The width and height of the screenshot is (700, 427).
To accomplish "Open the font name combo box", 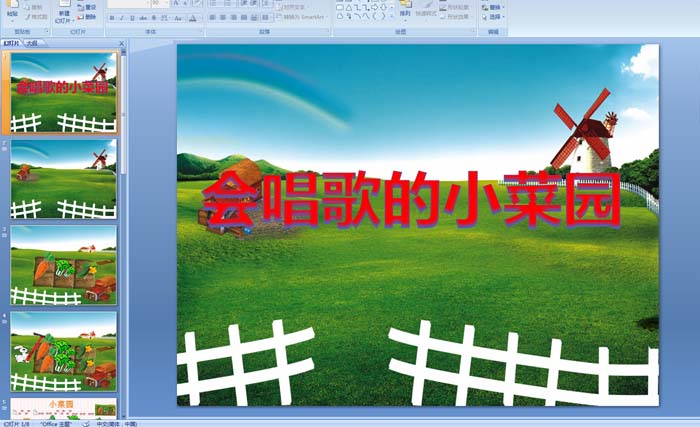I will [x=129, y=3].
